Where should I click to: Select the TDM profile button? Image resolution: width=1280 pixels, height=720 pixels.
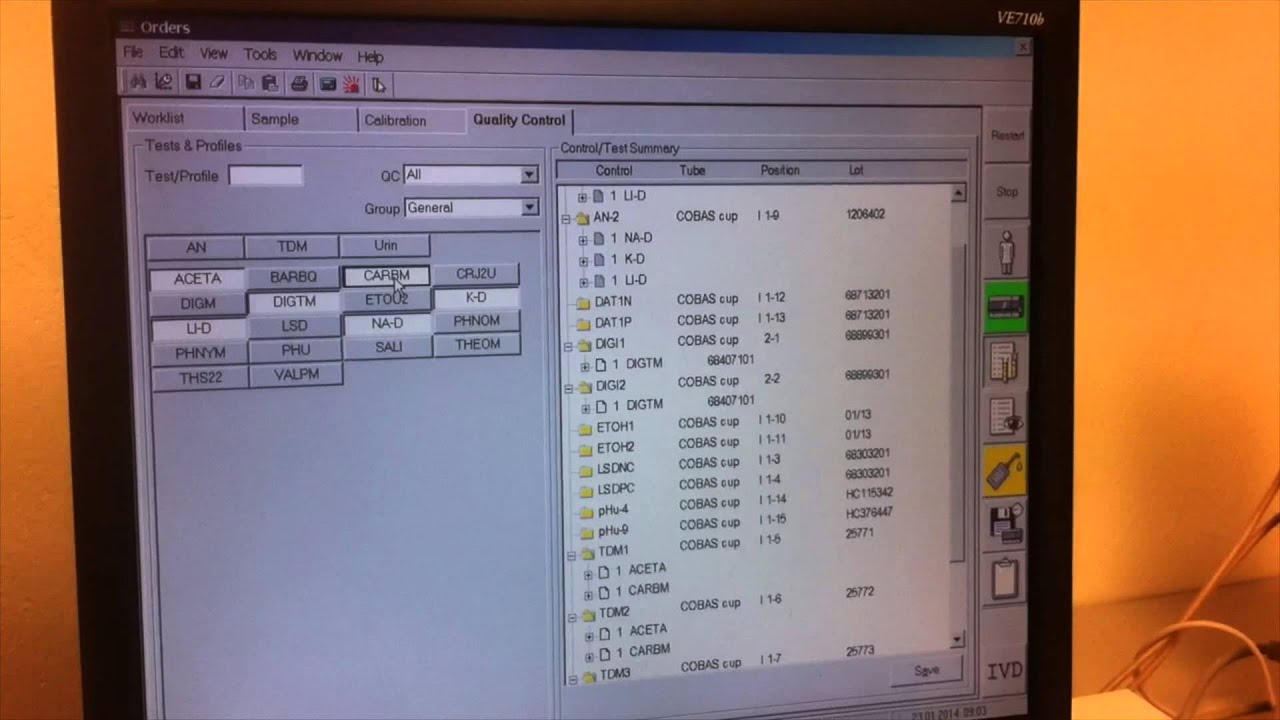coord(292,246)
